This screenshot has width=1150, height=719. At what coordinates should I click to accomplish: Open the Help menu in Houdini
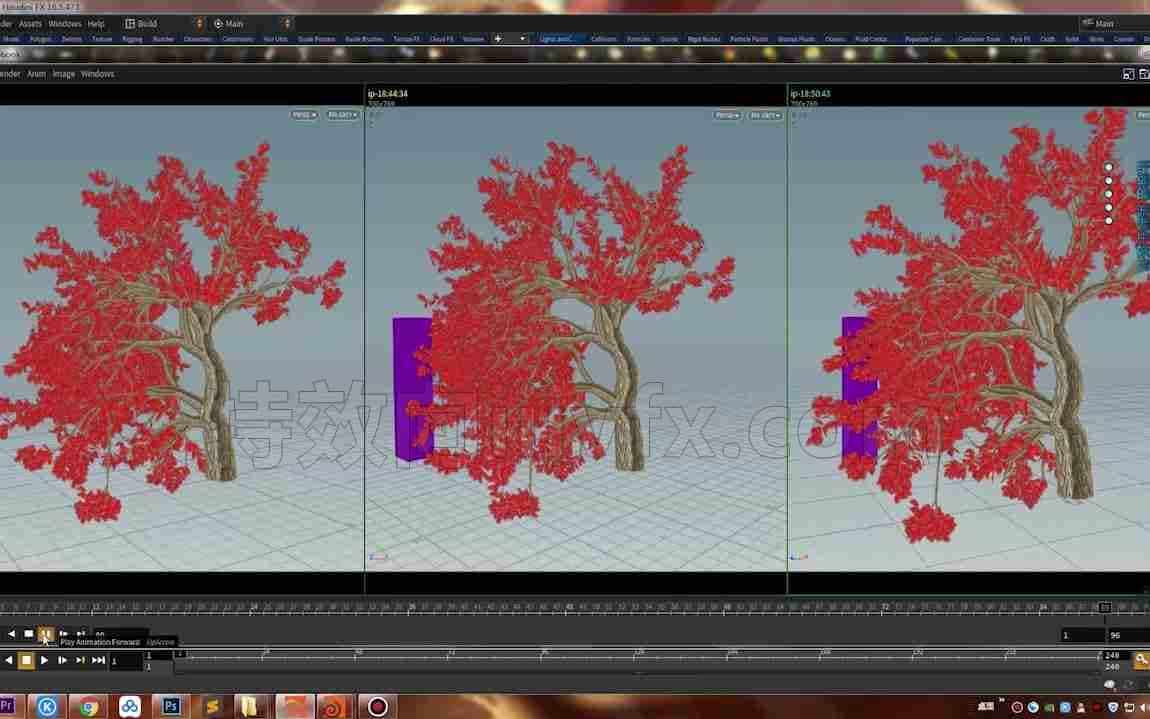(96, 23)
